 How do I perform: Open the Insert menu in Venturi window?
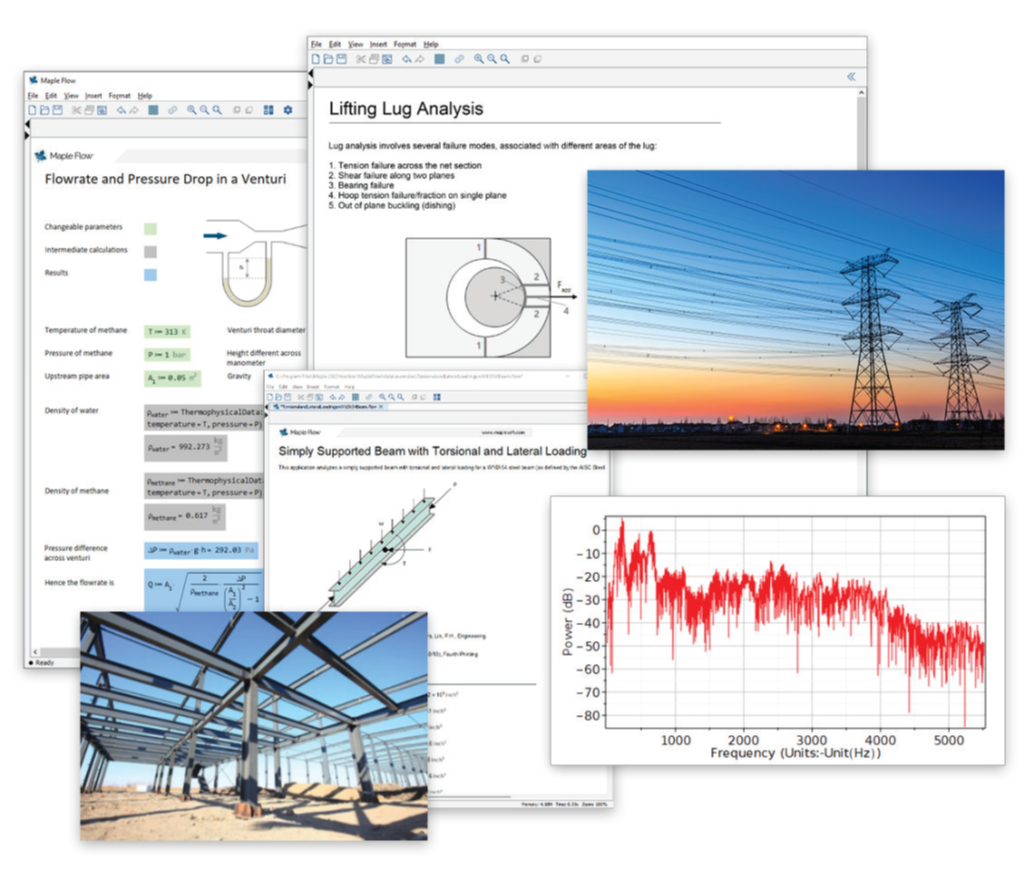click(93, 95)
